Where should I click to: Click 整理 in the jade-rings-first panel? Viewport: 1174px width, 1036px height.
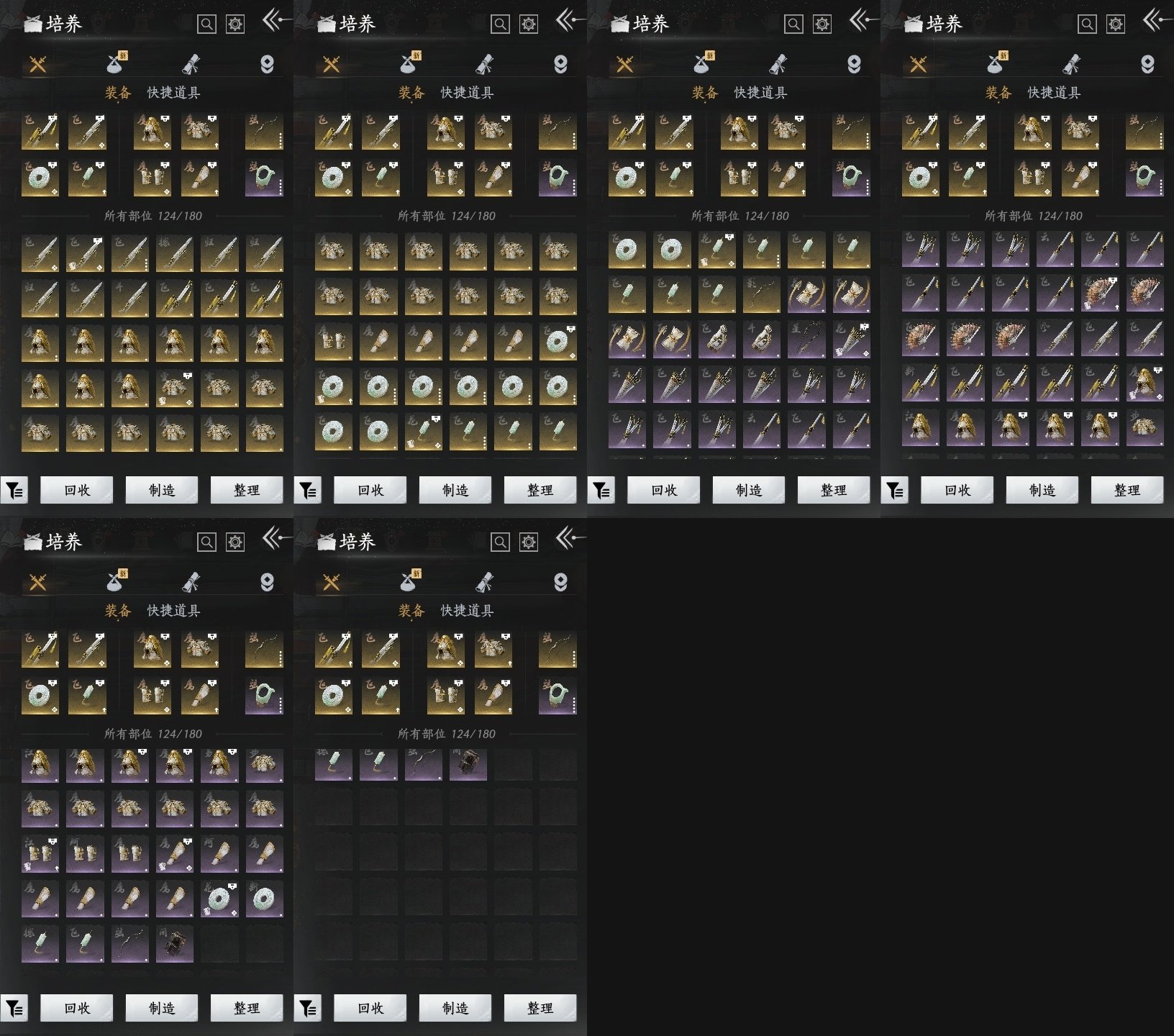pos(834,491)
